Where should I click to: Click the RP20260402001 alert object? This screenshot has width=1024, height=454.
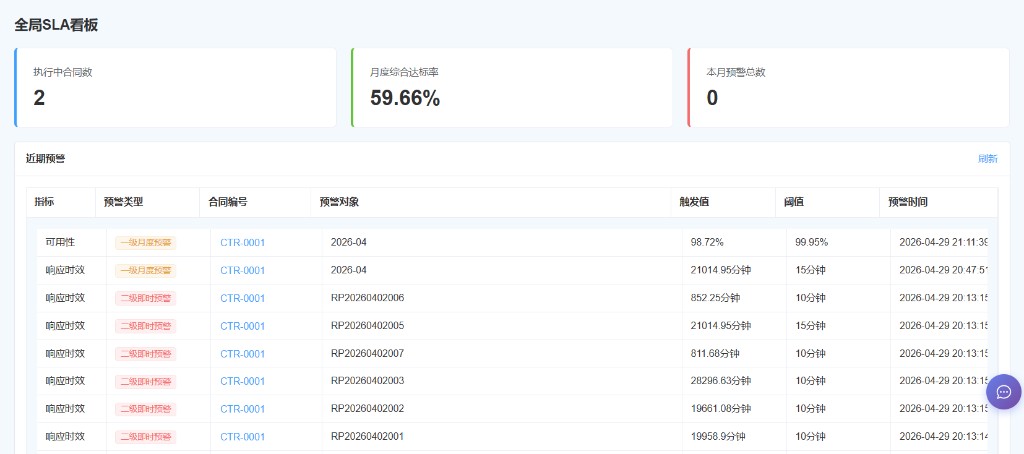[x=368, y=436]
